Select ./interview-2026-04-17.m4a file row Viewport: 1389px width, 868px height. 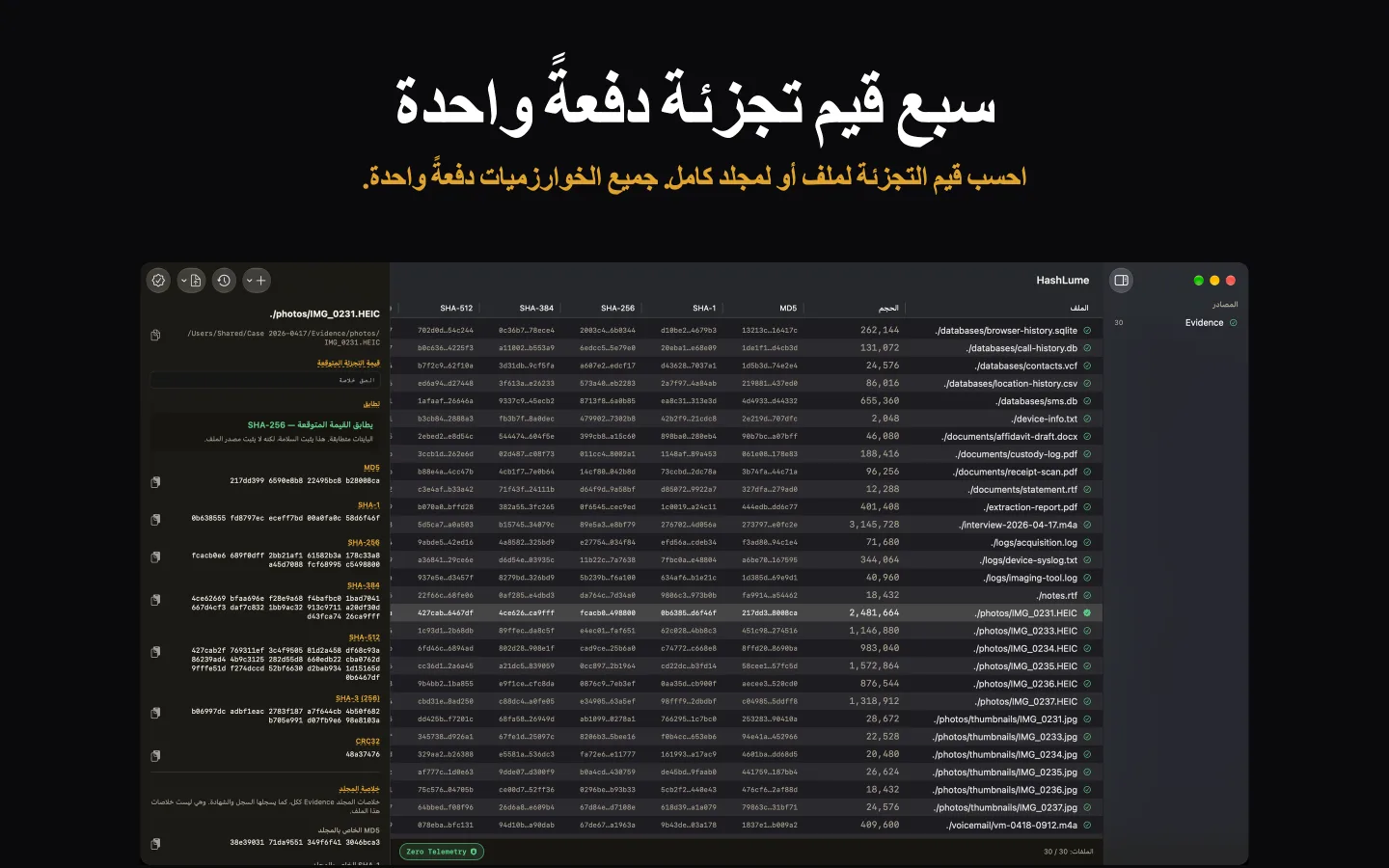[x=746, y=525]
